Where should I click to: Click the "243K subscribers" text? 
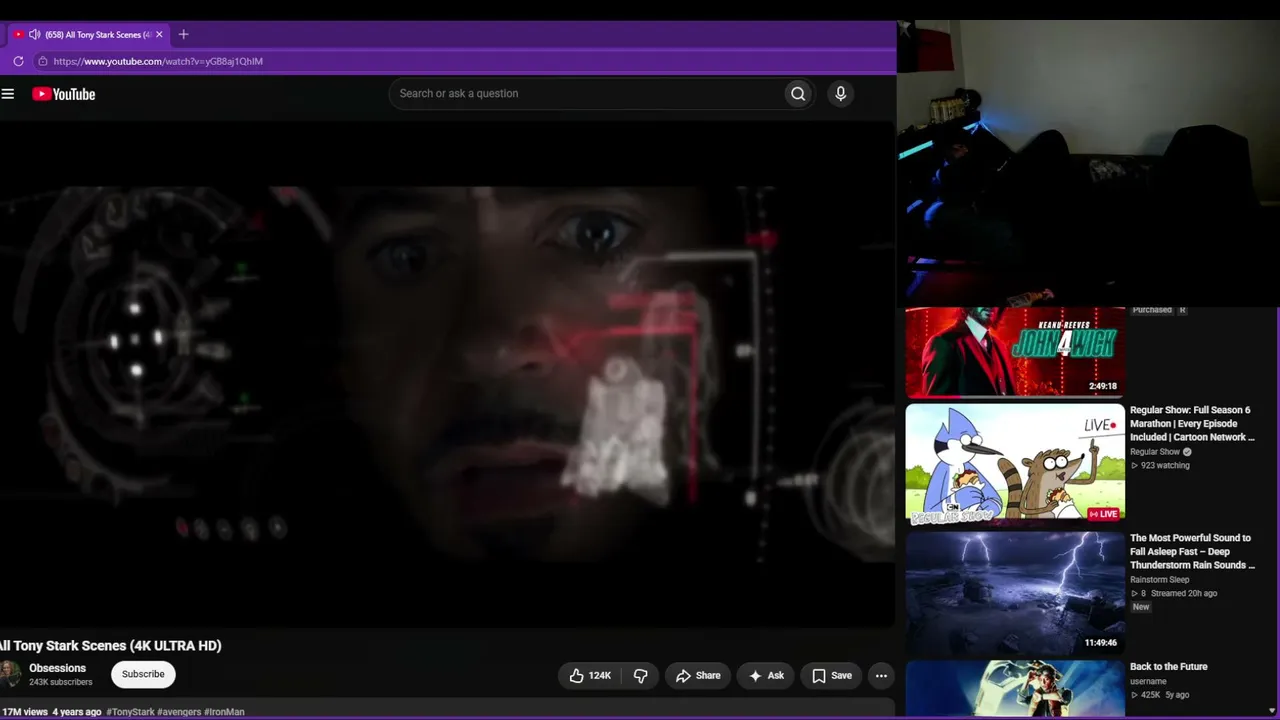pos(61,683)
